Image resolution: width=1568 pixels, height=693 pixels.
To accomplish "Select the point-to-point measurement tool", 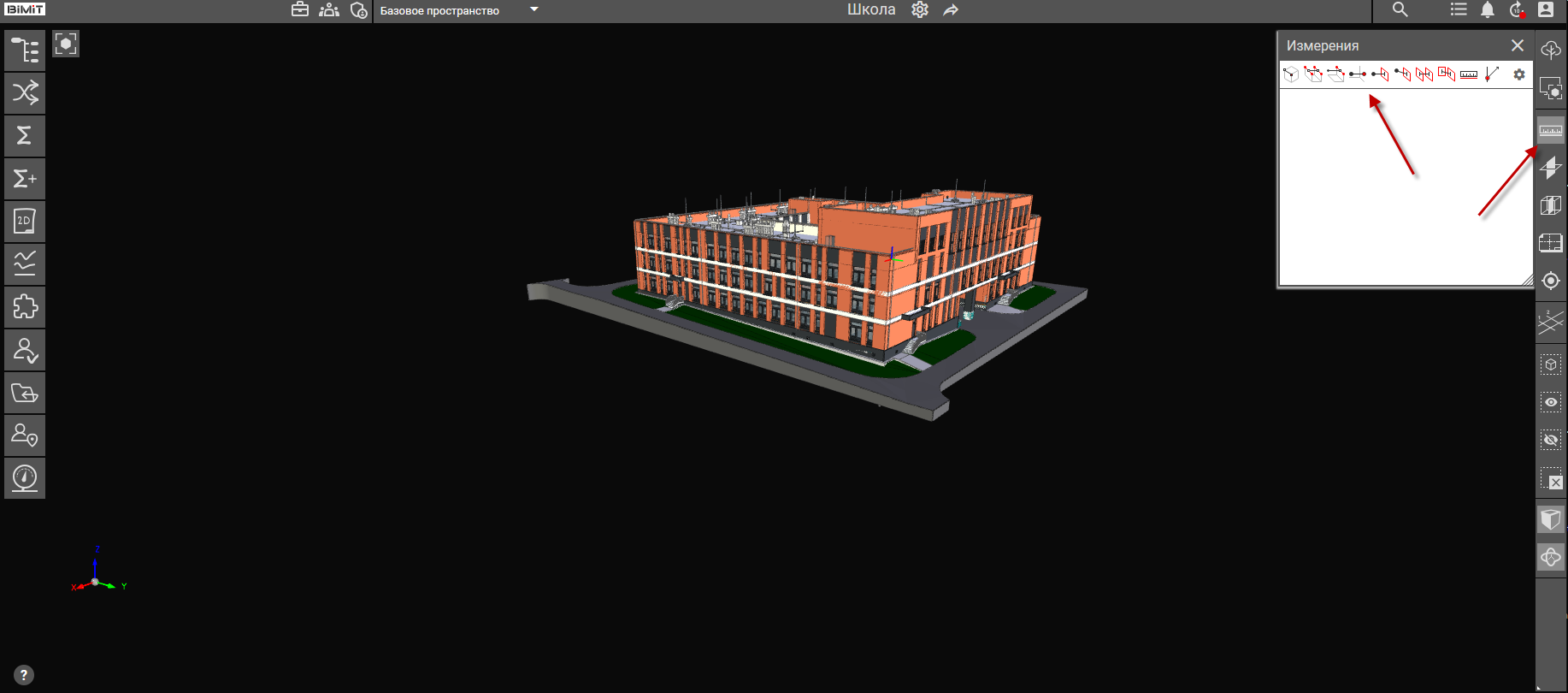I will 1357,74.
